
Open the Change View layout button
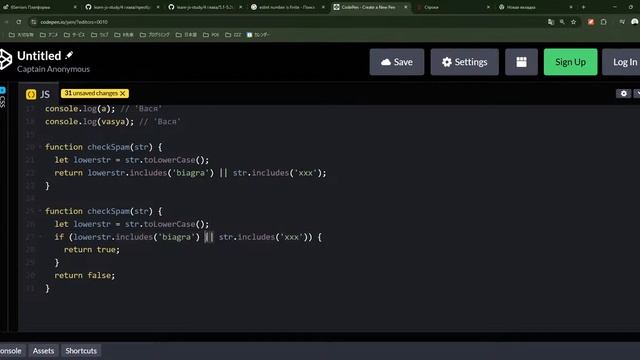click(x=521, y=62)
